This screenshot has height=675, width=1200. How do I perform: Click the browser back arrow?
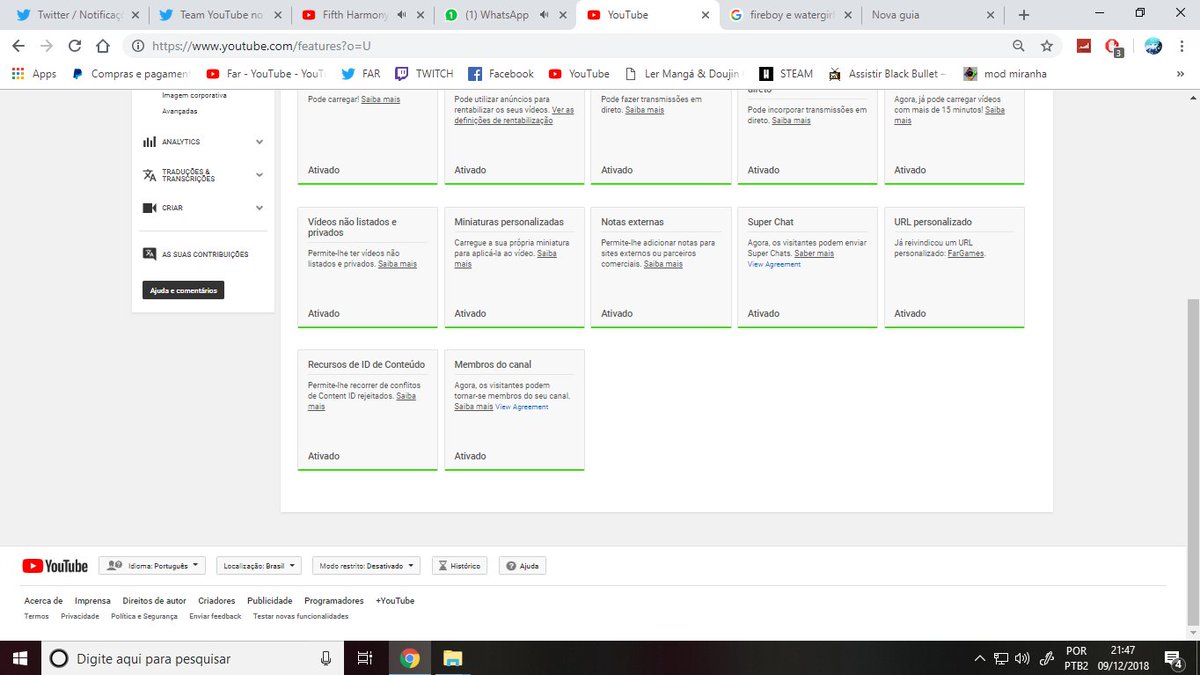point(18,46)
